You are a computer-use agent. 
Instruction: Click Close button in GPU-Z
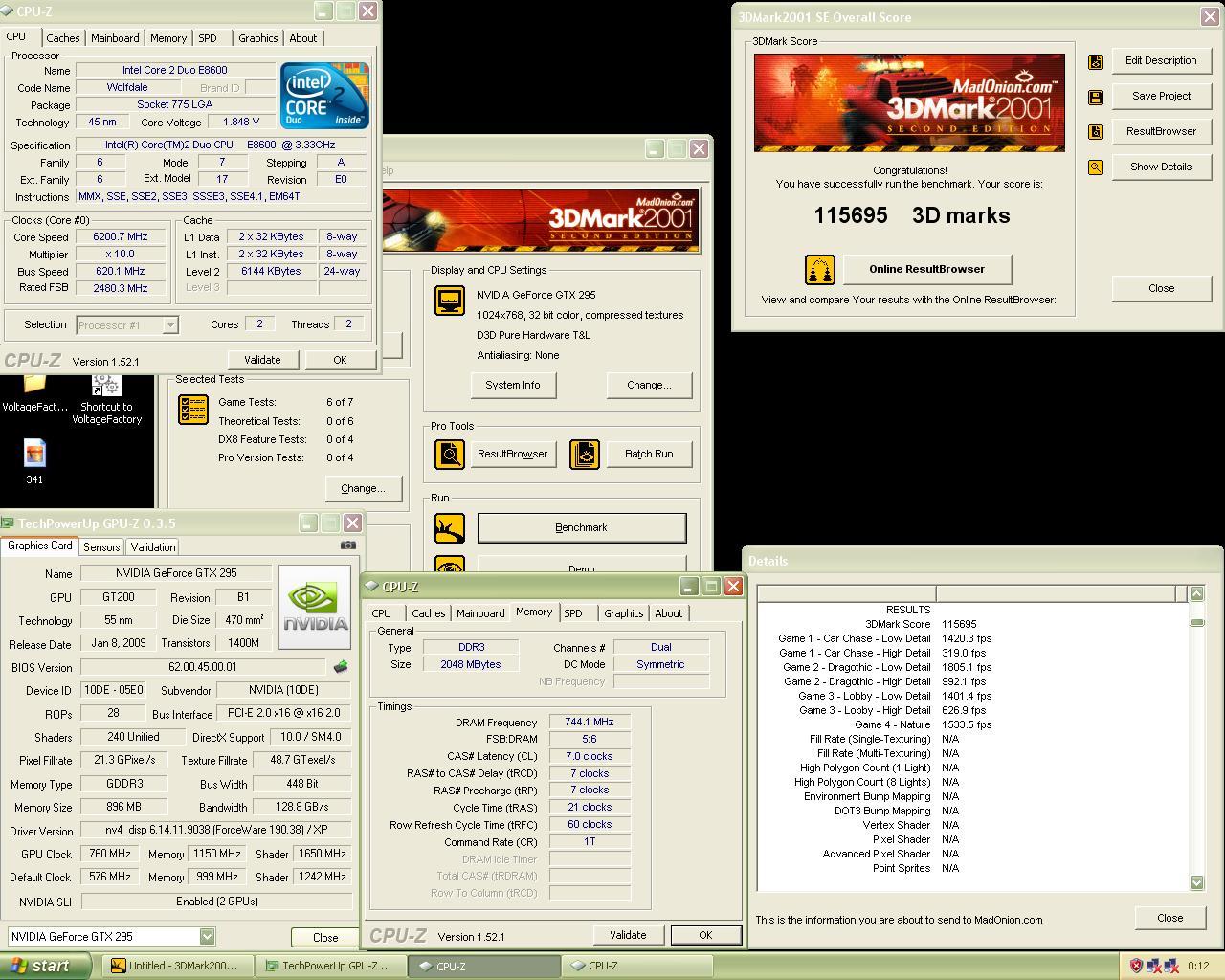[325, 937]
